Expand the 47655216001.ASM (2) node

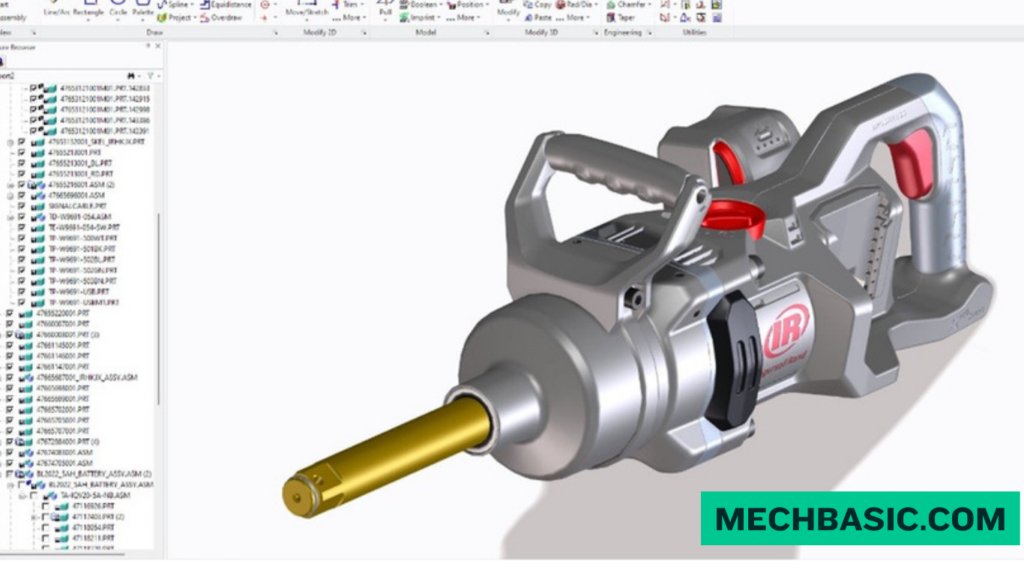pos(10,185)
